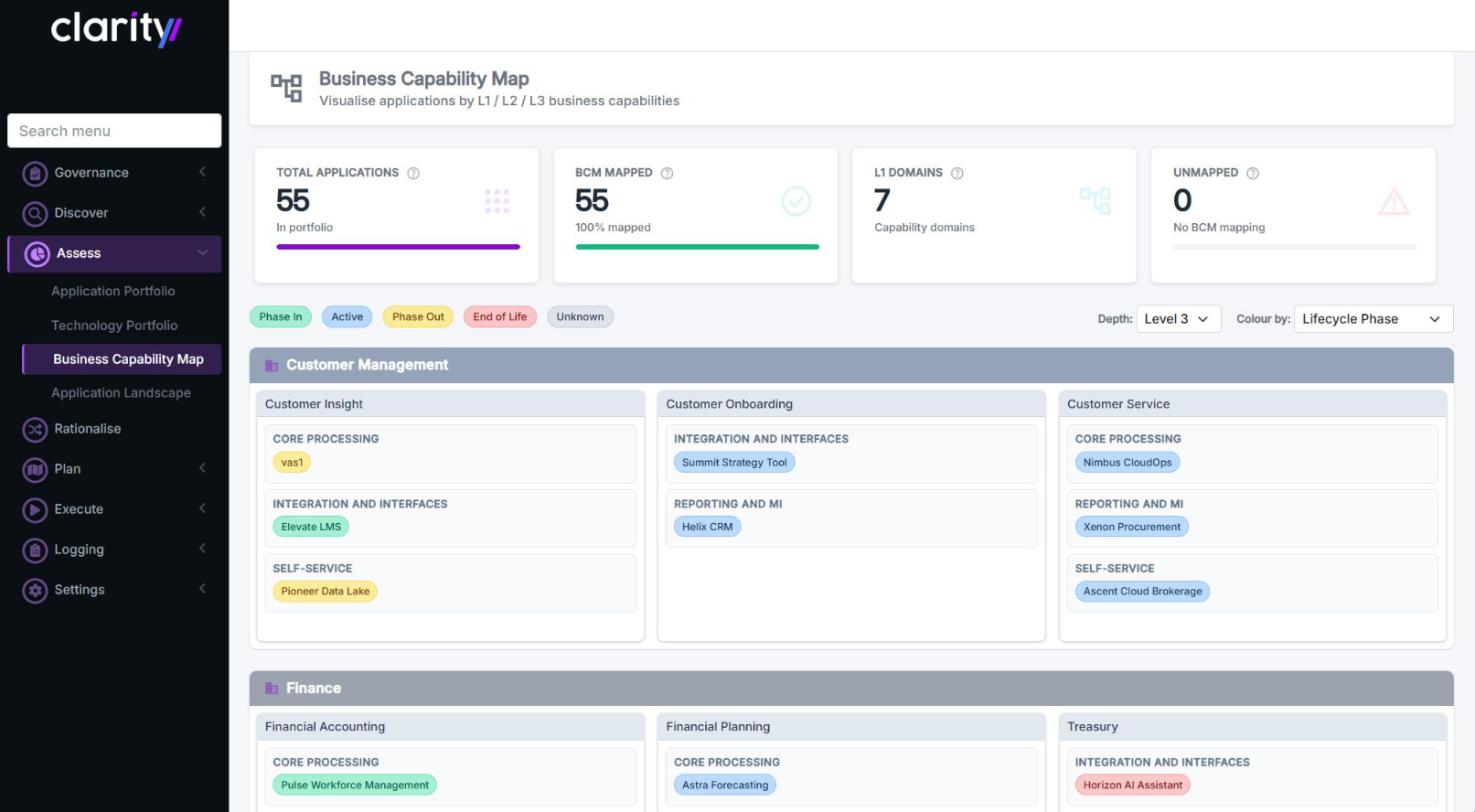
Task: Click the BCM Mapped green progress bar
Action: point(697,247)
